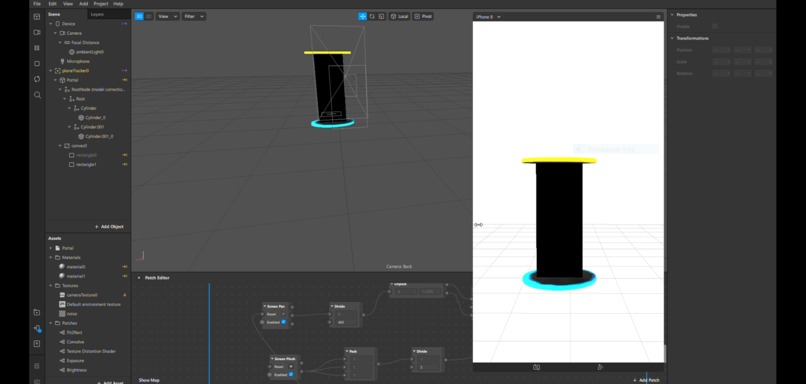Click the stop icon in the left sidebar
This screenshot has height=384, width=806.
[36, 64]
